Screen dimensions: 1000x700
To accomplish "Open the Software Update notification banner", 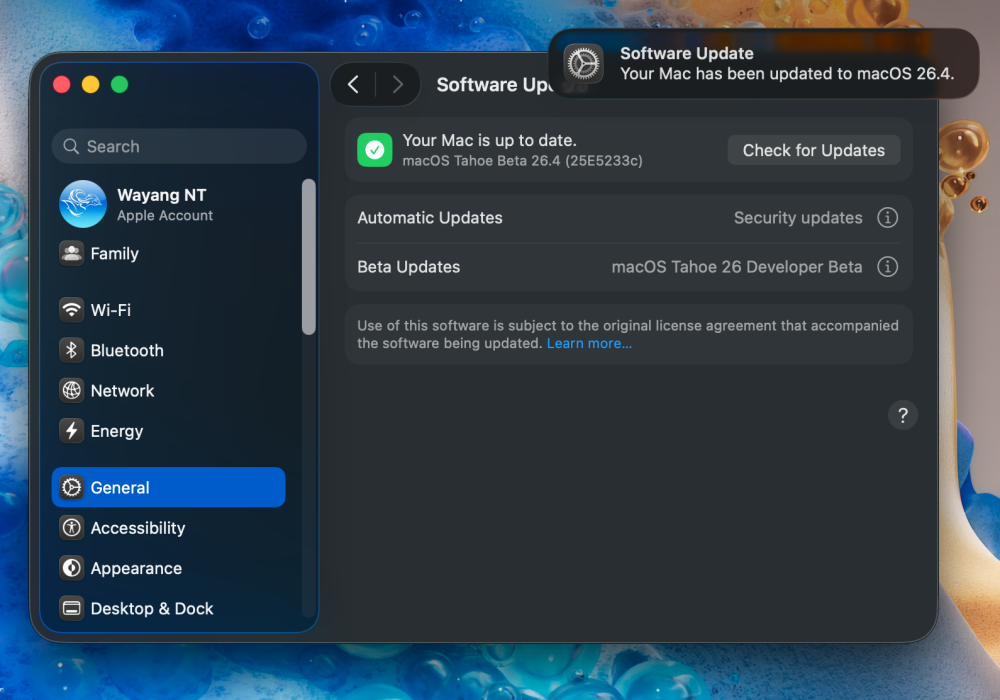I will coord(763,63).
